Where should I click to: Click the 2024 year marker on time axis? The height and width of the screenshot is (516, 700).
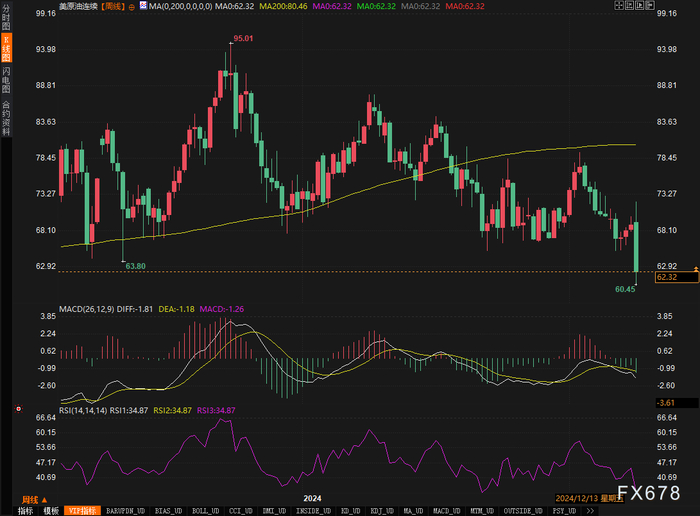[312, 499]
